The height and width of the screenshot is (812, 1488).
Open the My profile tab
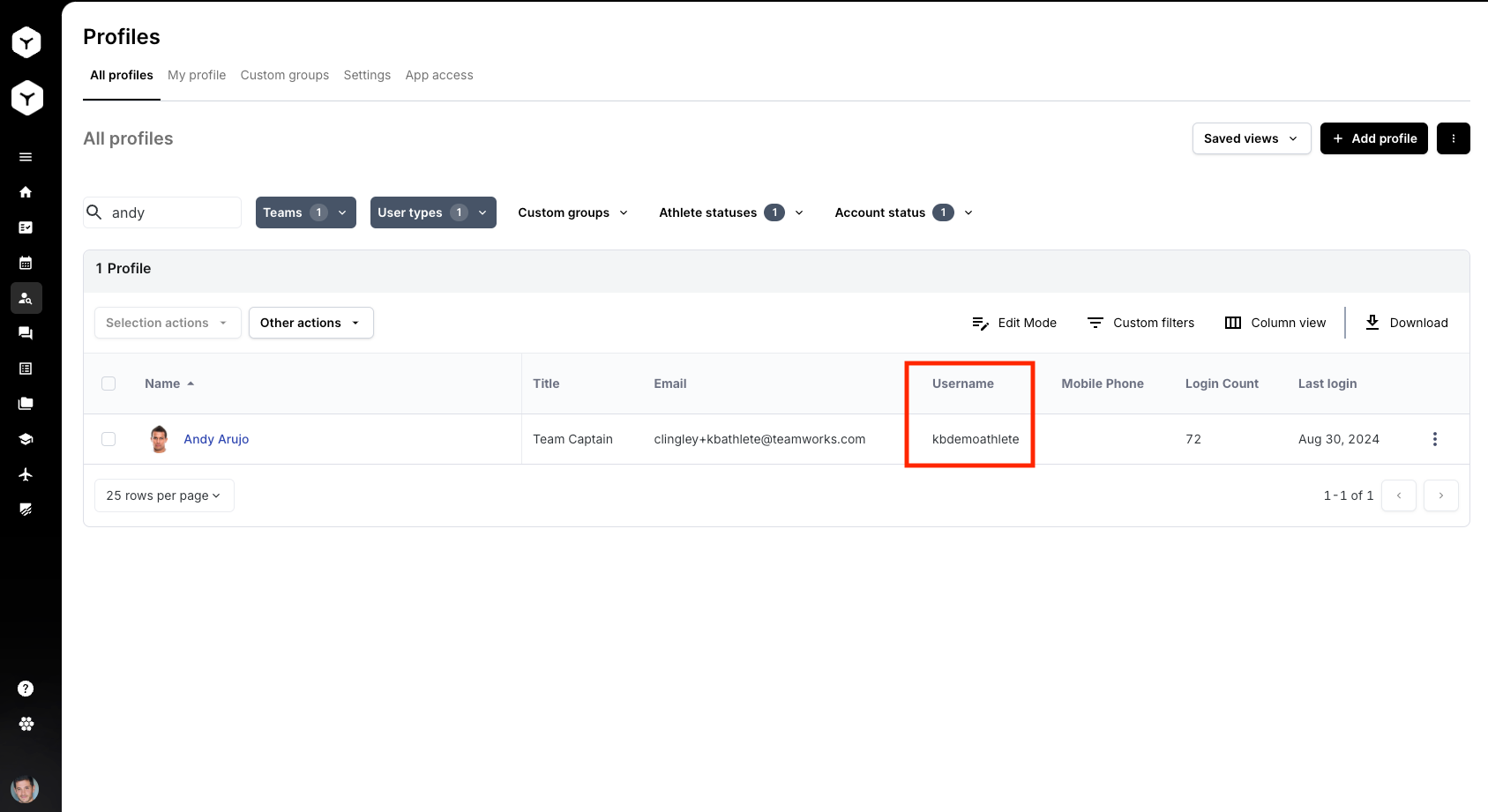pos(197,75)
